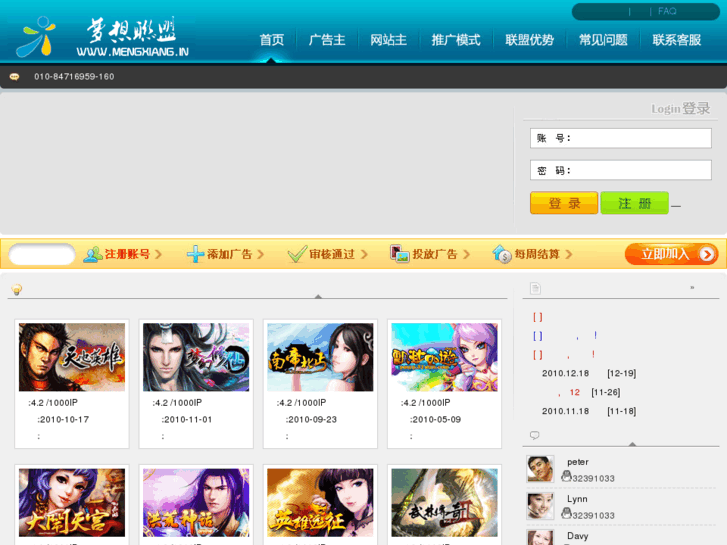Image resolution: width=727 pixels, height=545 pixels.
Task: Open the 首页 navigation tab
Action: tap(272, 40)
